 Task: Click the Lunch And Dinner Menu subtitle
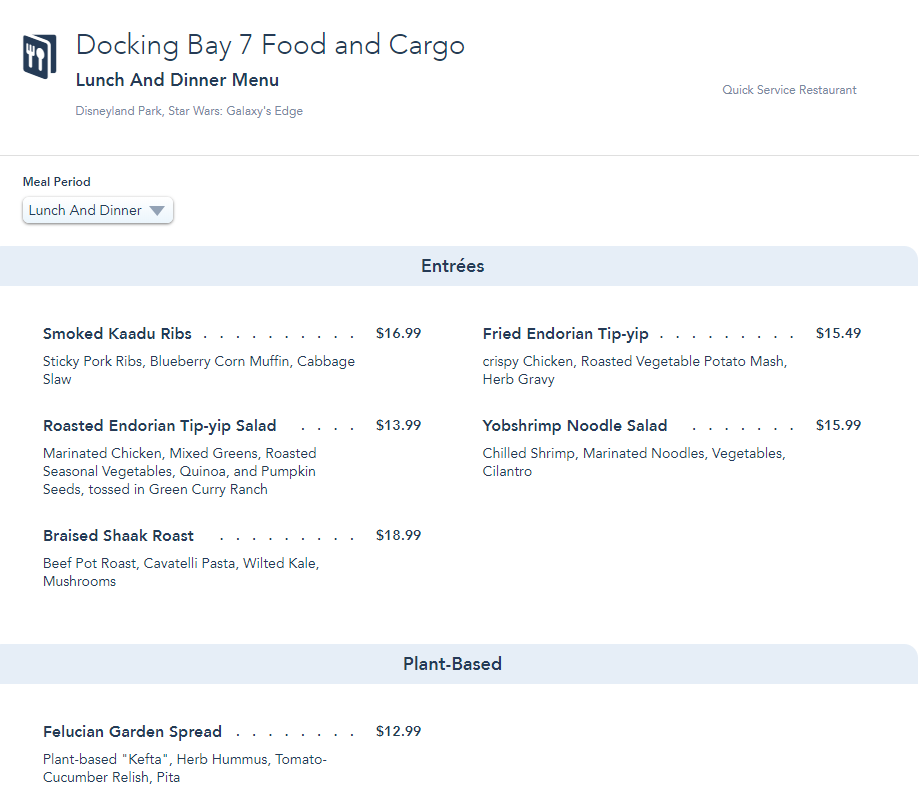click(177, 80)
